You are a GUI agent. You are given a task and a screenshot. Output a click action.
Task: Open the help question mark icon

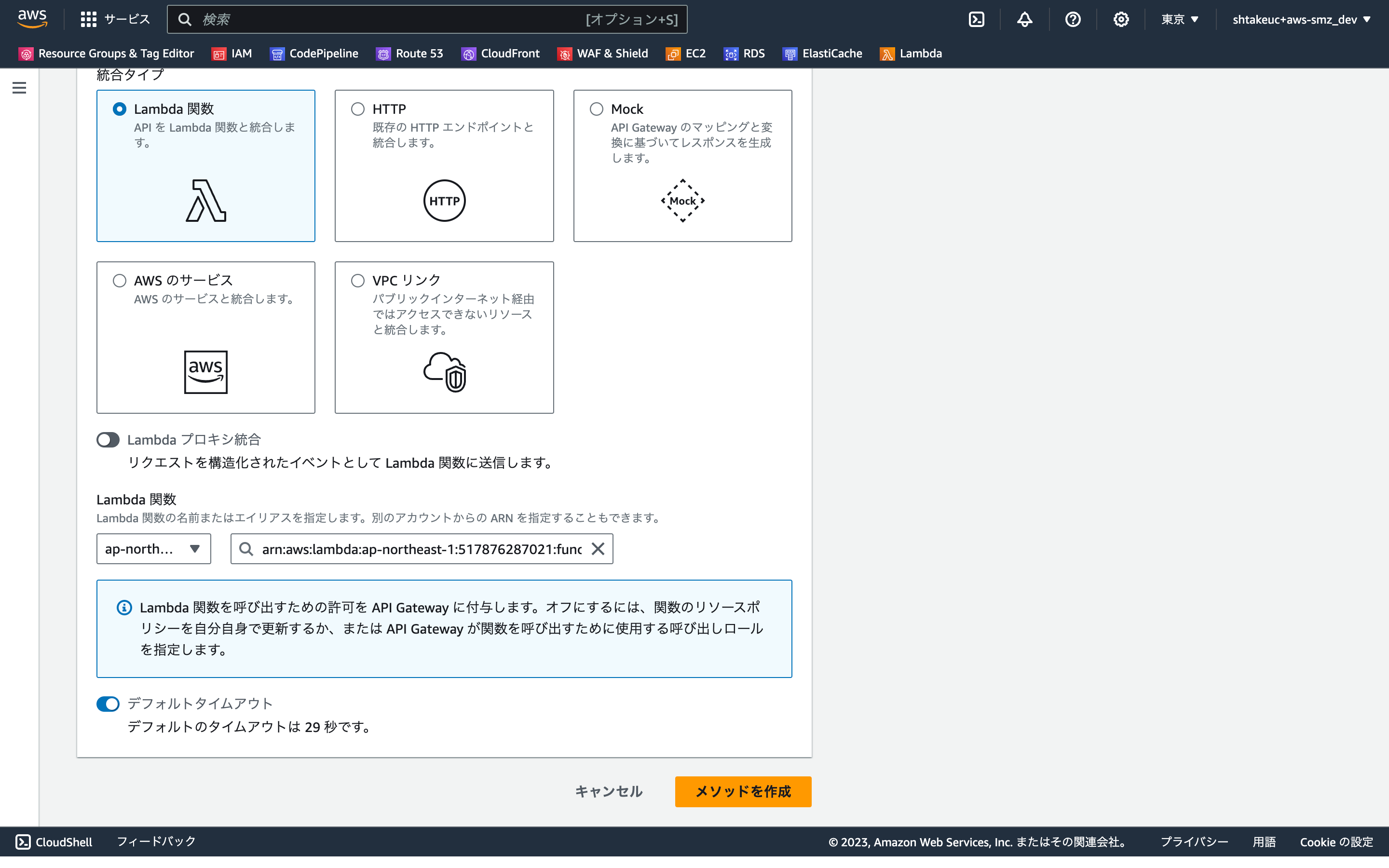(x=1073, y=19)
